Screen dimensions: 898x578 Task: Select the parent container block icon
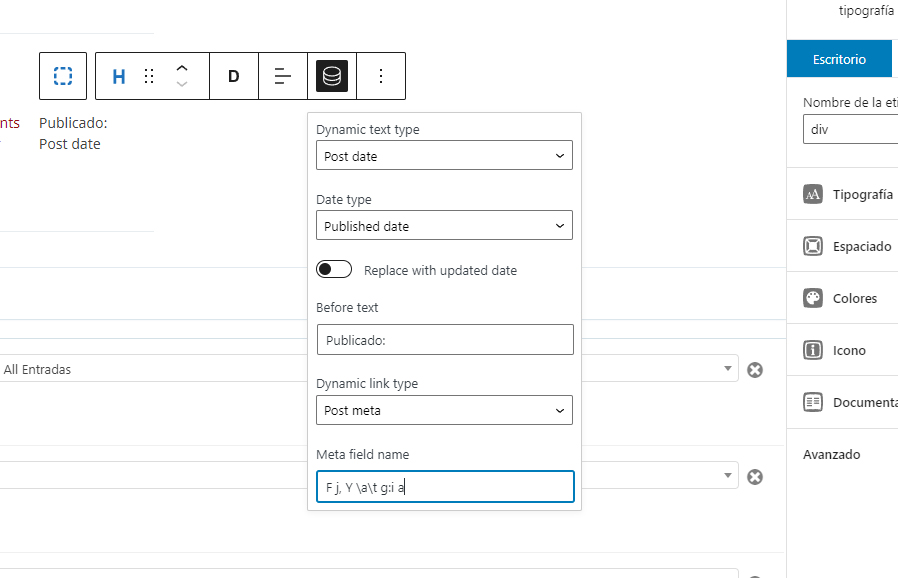click(x=63, y=76)
